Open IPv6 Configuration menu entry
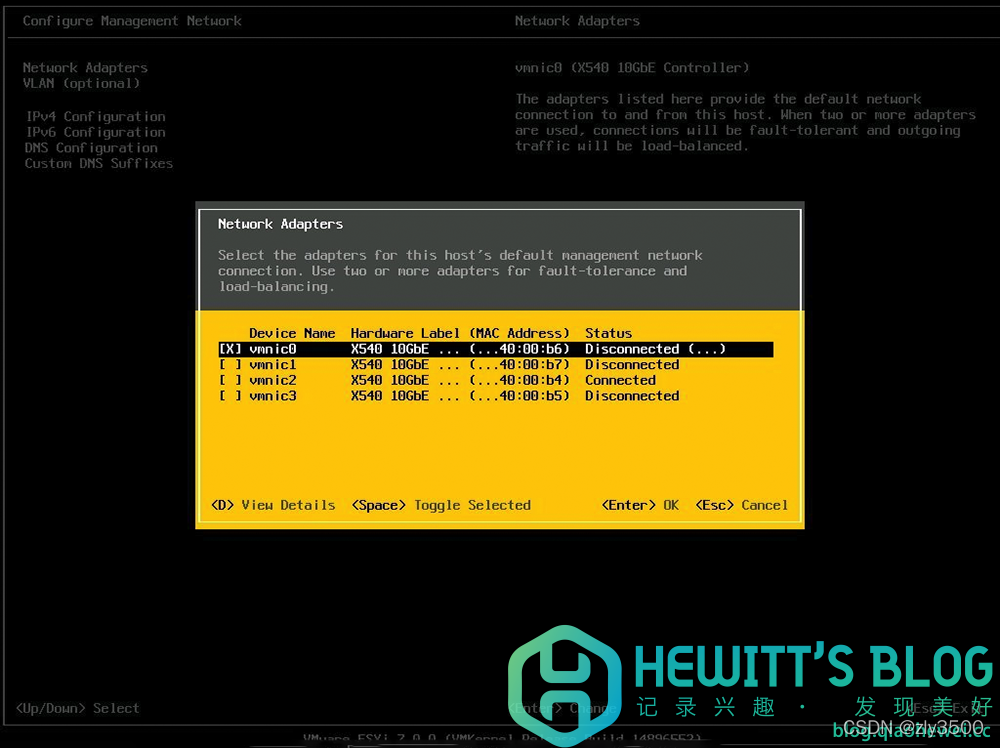 96,133
